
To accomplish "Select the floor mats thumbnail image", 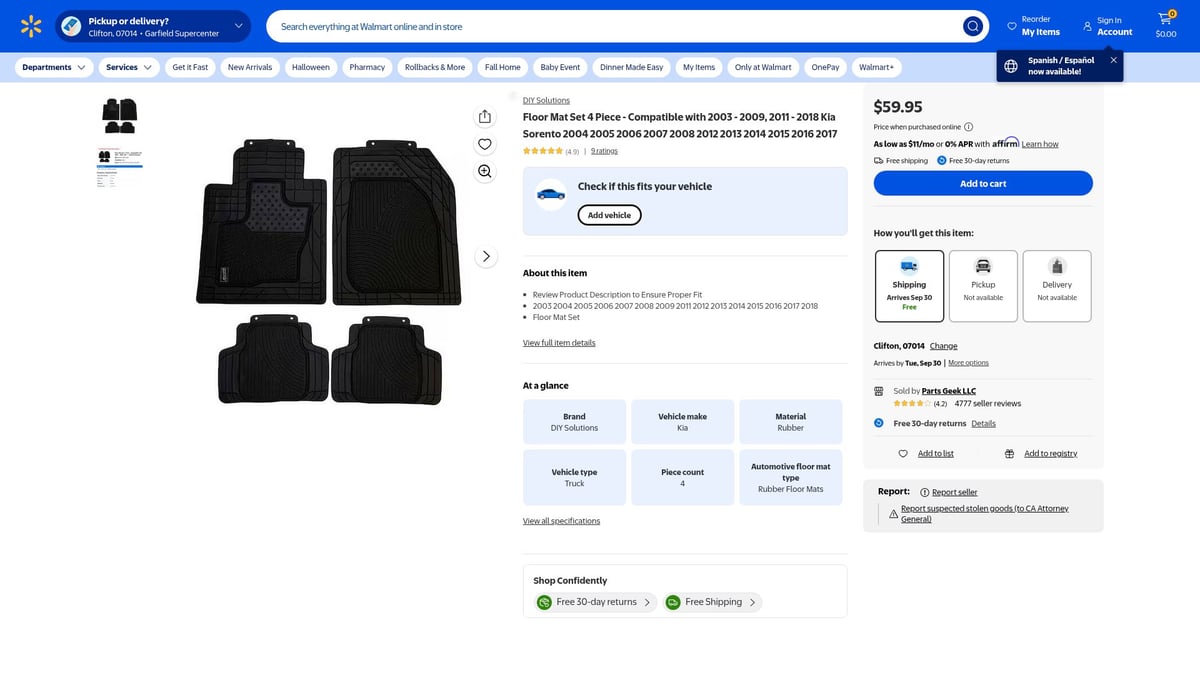I will 120,117.
